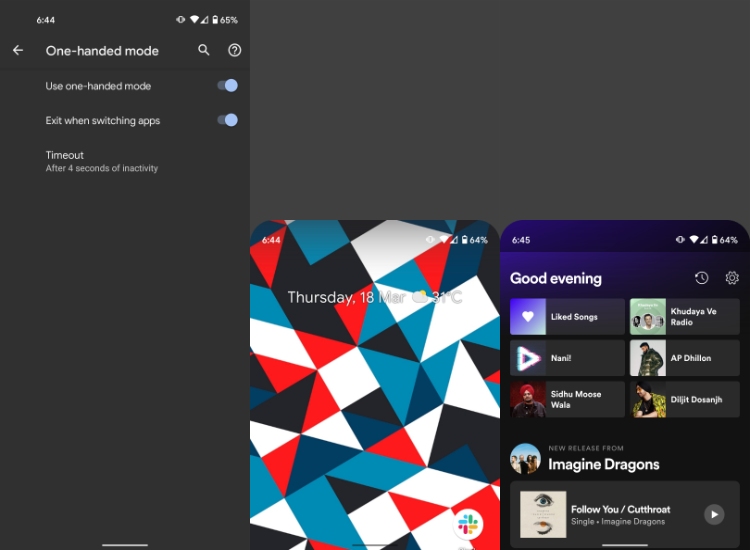
Task: Open the help question mark icon
Action: coord(235,50)
